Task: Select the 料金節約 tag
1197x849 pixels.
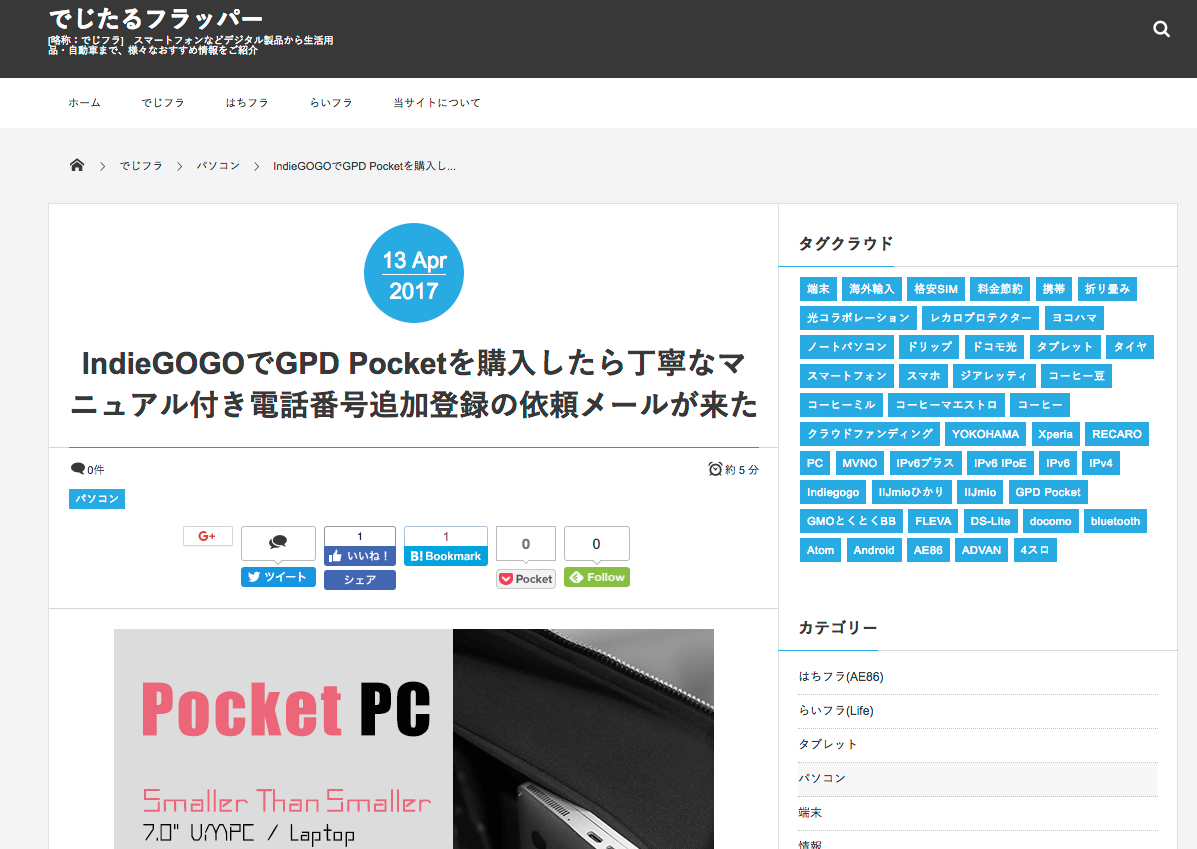Action: click(1000, 289)
